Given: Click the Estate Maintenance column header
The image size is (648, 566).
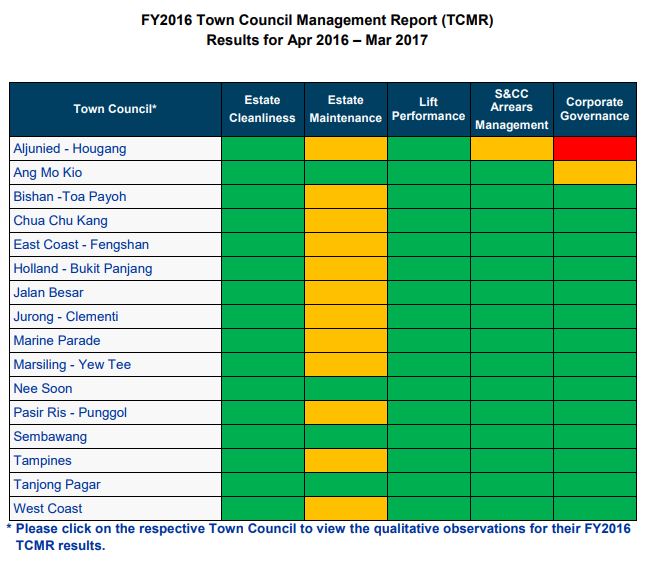Looking at the screenshot, I should (x=345, y=109).
